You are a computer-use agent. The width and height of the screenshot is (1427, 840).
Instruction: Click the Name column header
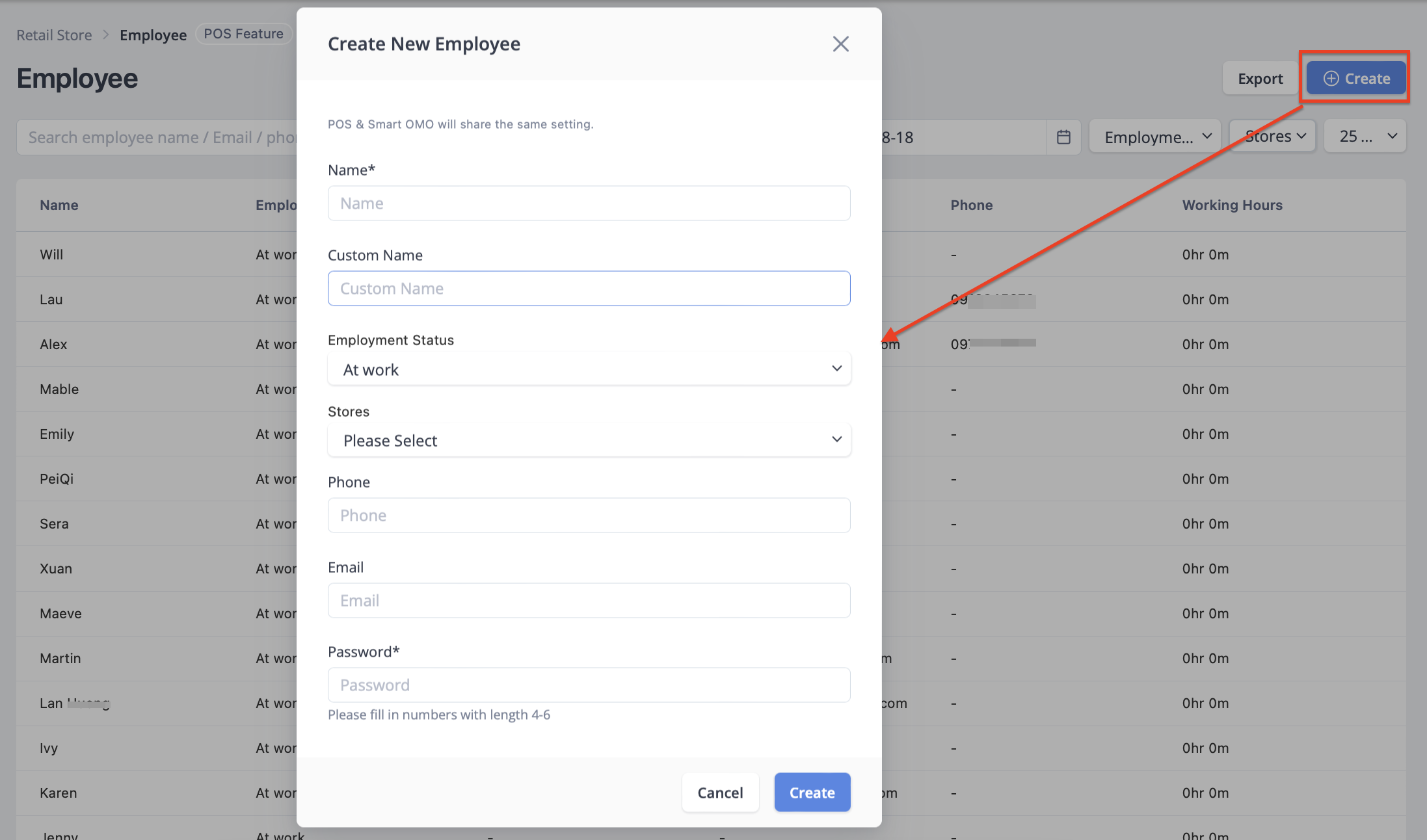59,205
